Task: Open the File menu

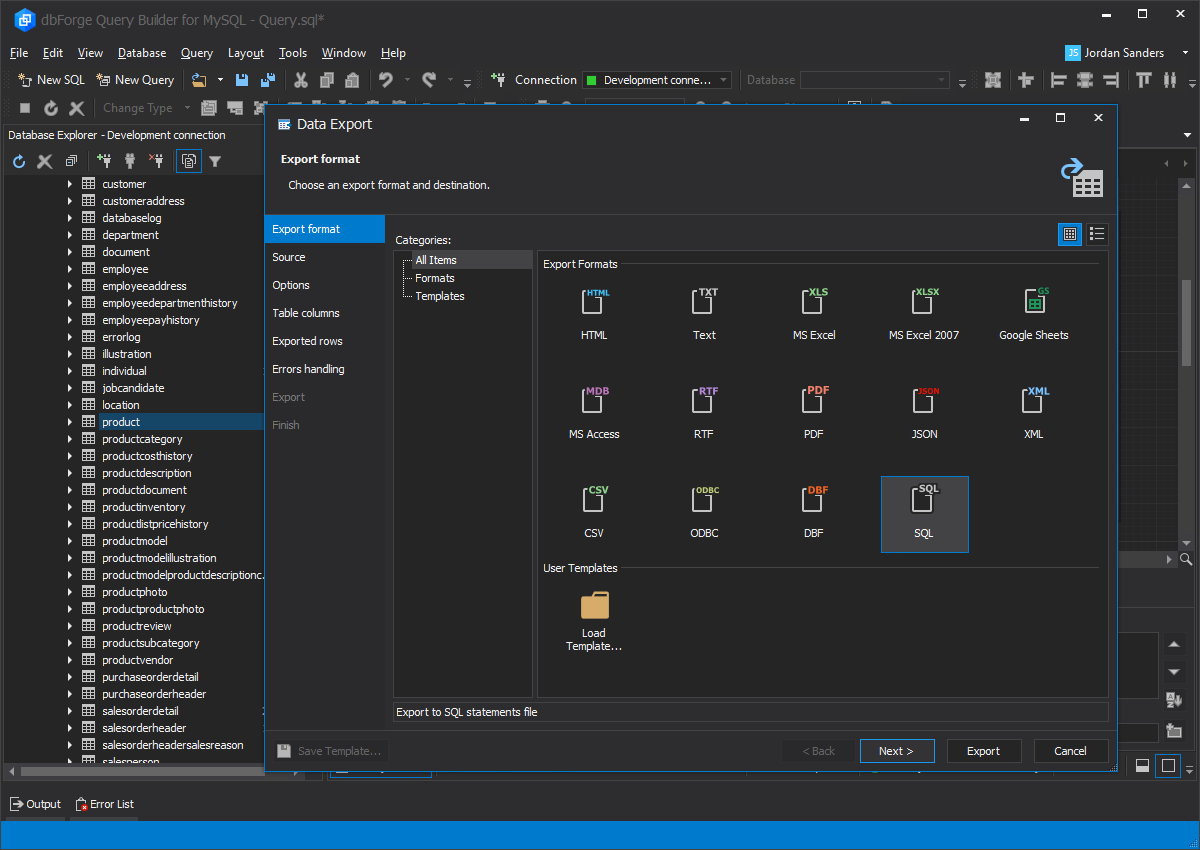Action: [19, 53]
